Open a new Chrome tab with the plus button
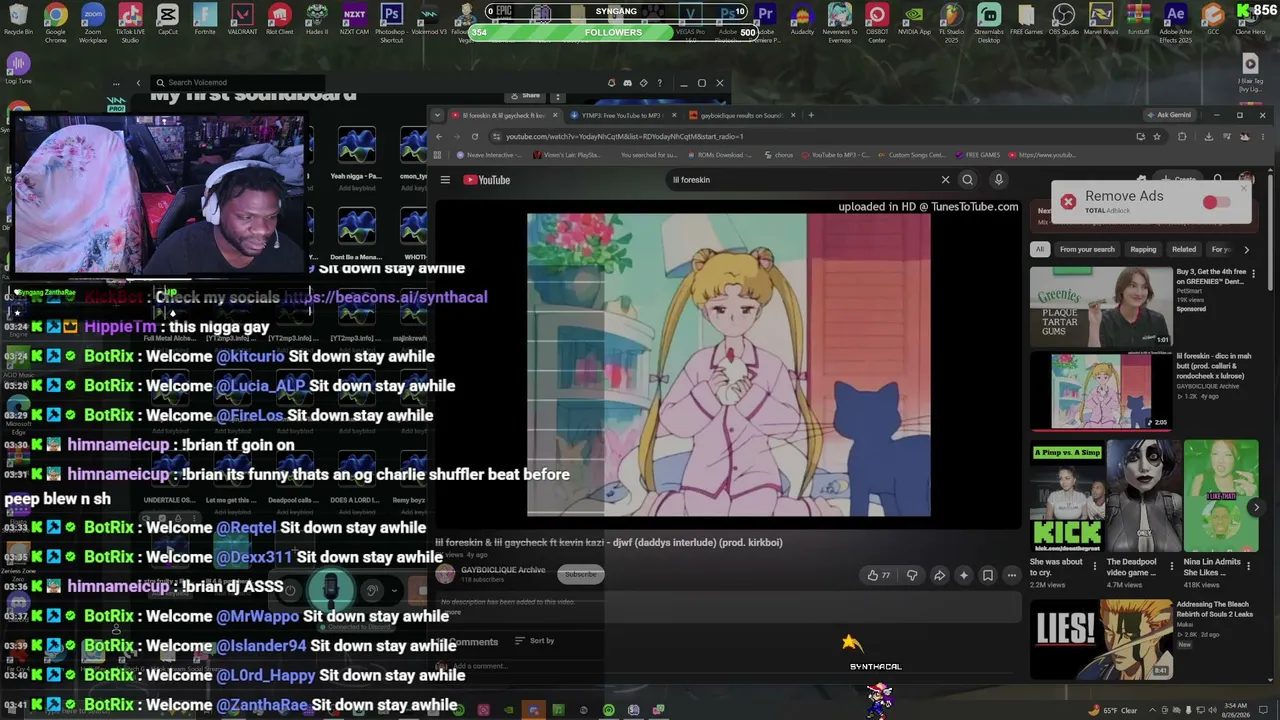This screenshot has width=1280, height=720. coord(811,115)
